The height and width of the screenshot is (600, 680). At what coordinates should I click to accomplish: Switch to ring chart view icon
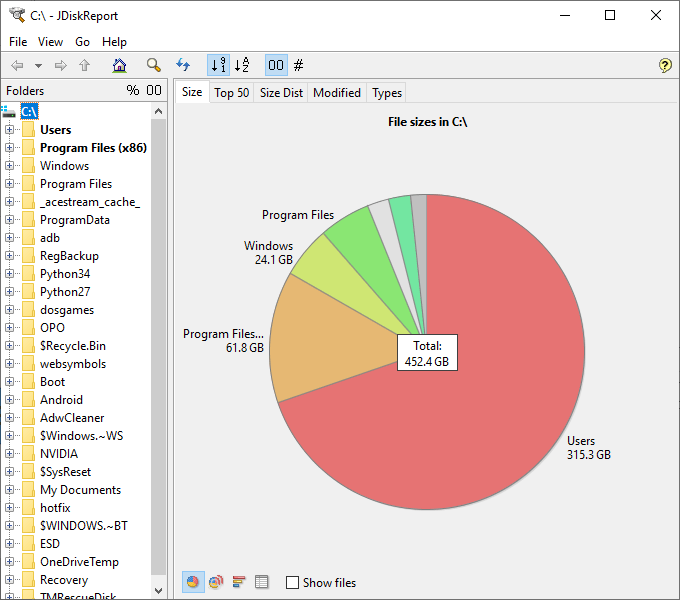215,582
